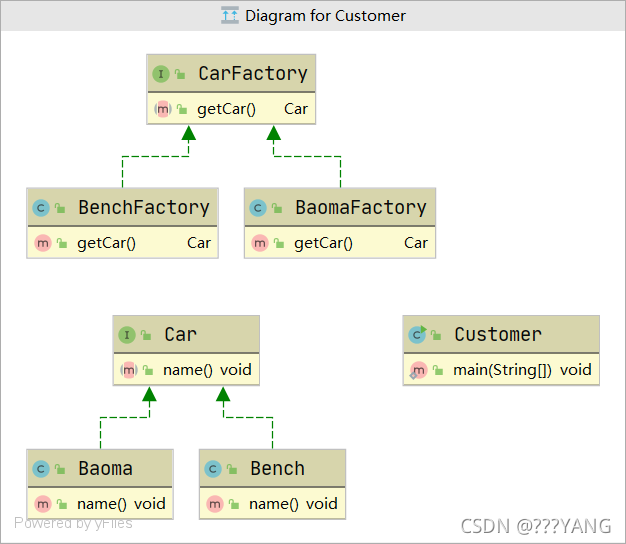
Task: Click the Car return type in BaomaFactory
Action: click(416, 243)
